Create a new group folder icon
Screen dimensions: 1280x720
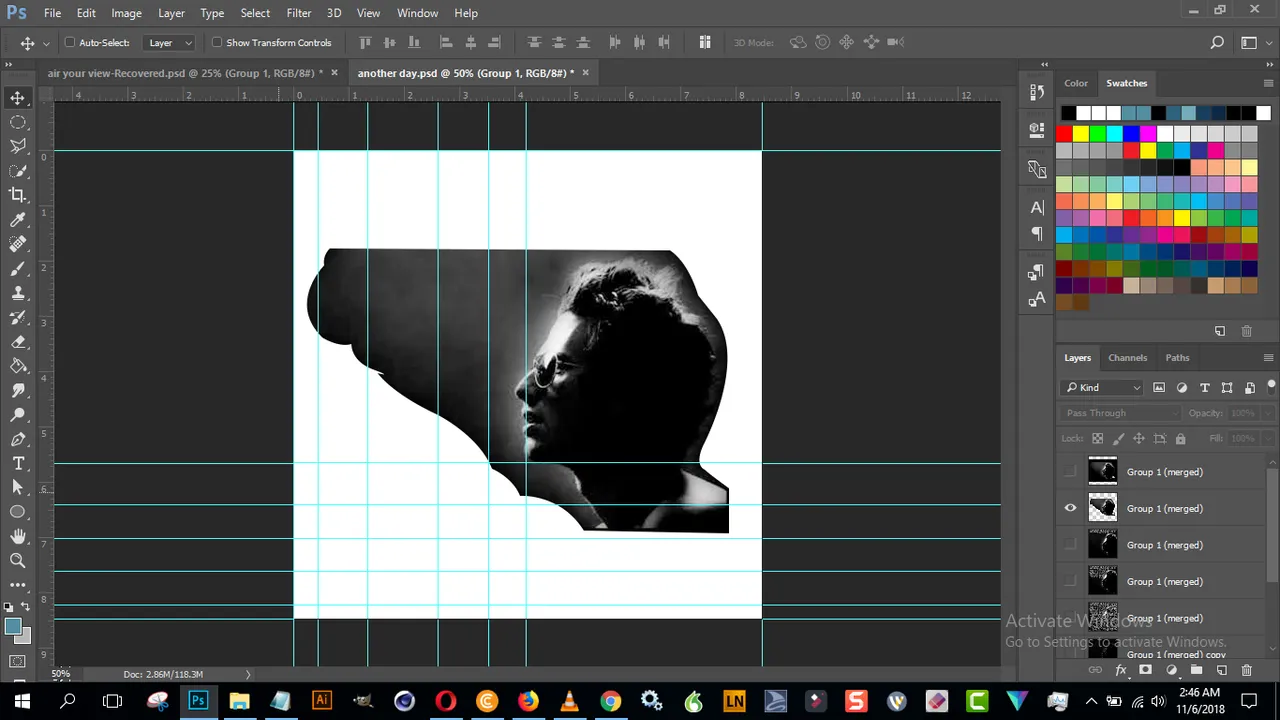[1196, 670]
